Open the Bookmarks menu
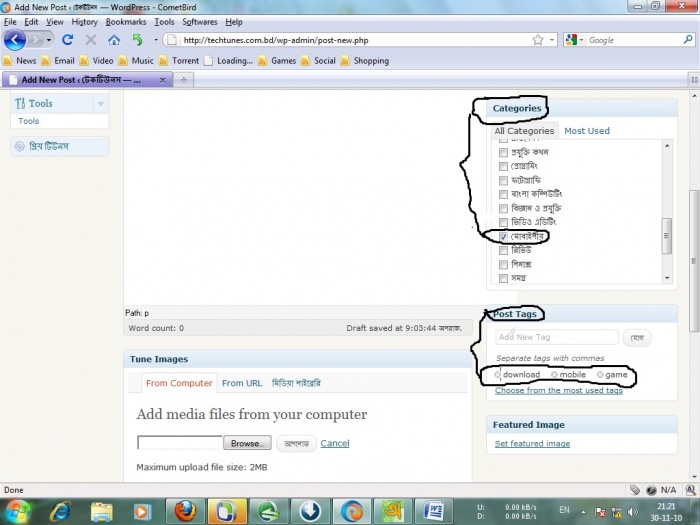This screenshot has height=525, width=700. [126, 22]
